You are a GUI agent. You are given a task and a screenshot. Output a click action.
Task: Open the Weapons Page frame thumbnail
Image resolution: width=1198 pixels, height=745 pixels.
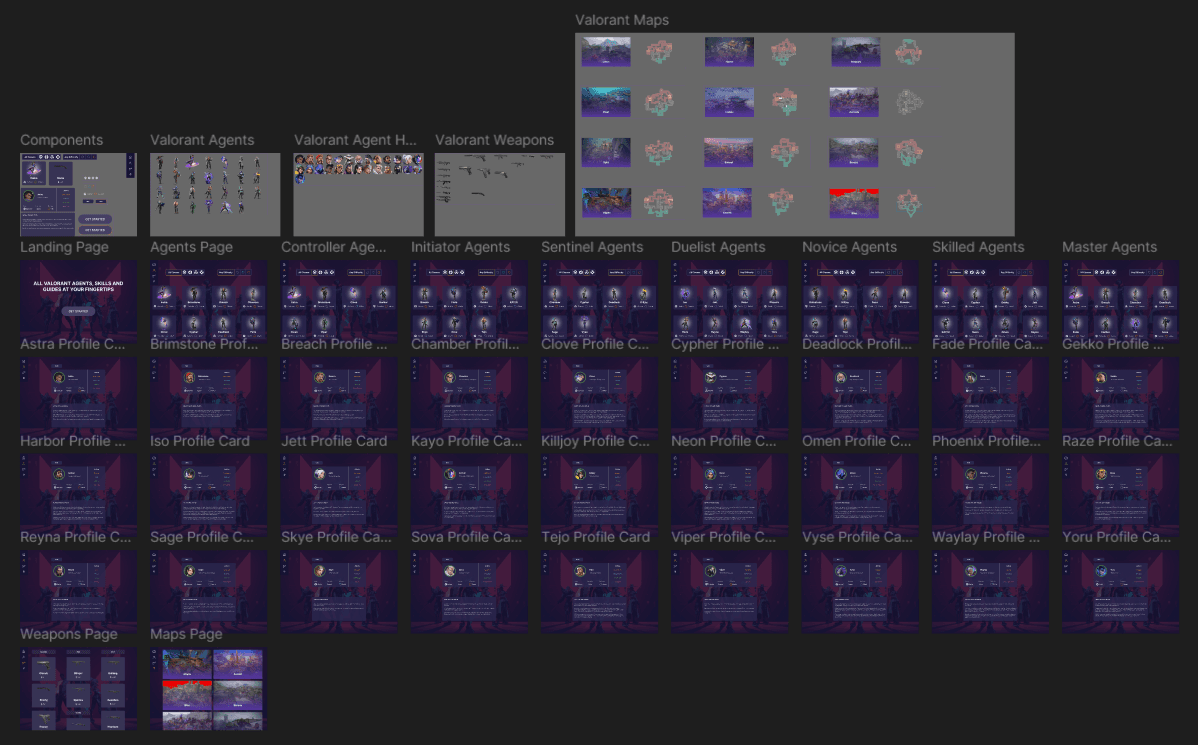pyautogui.click(x=79, y=688)
